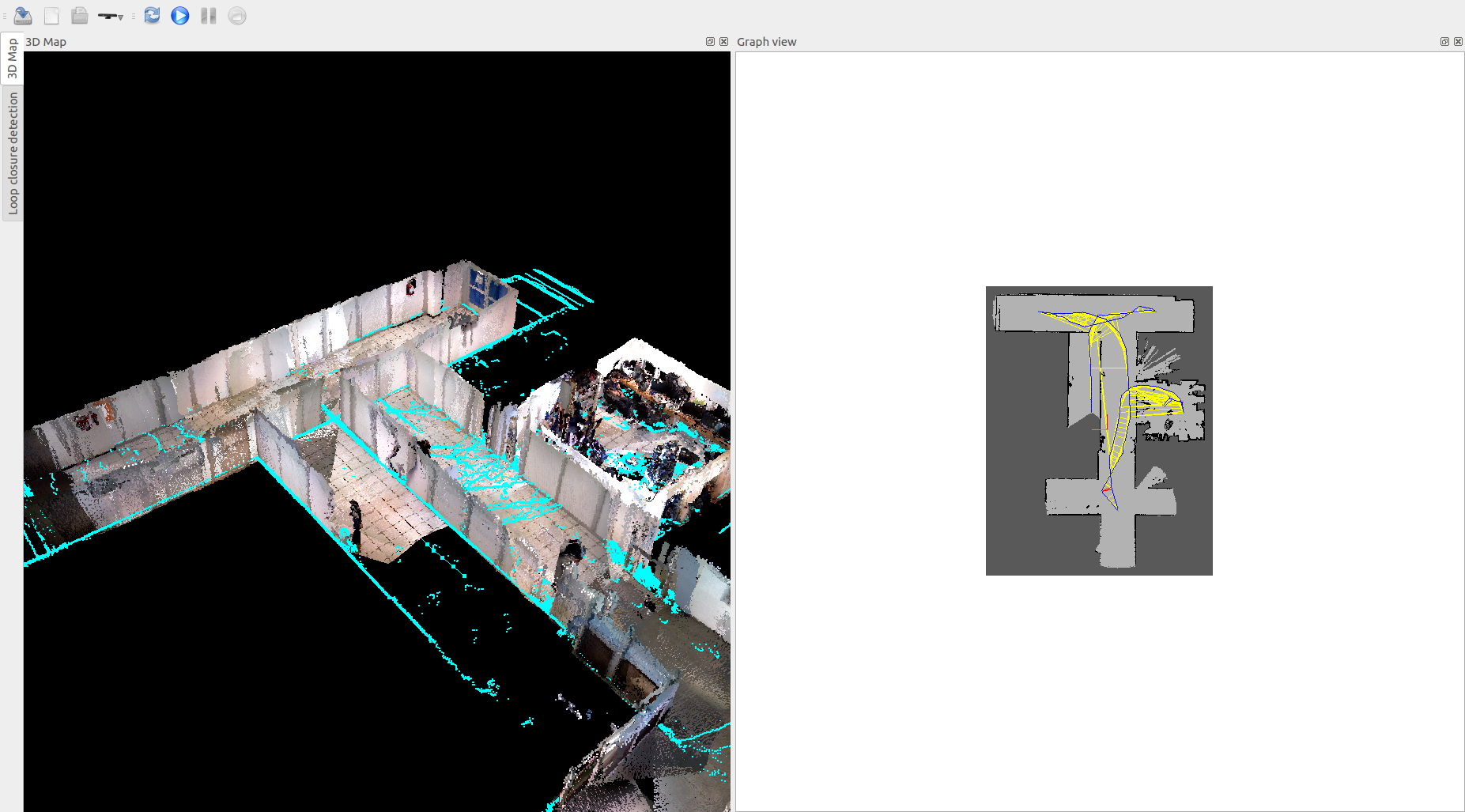Image resolution: width=1465 pixels, height=812 pixels.
Task: Click the occupancy grid map in Graph view
Action: 1099,431
